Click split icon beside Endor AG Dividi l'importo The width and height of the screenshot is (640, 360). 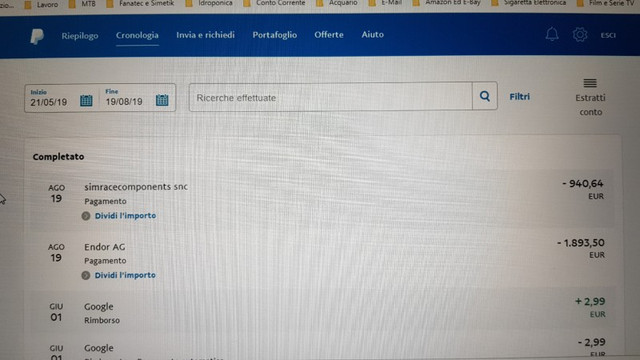(x=85, y=276)
